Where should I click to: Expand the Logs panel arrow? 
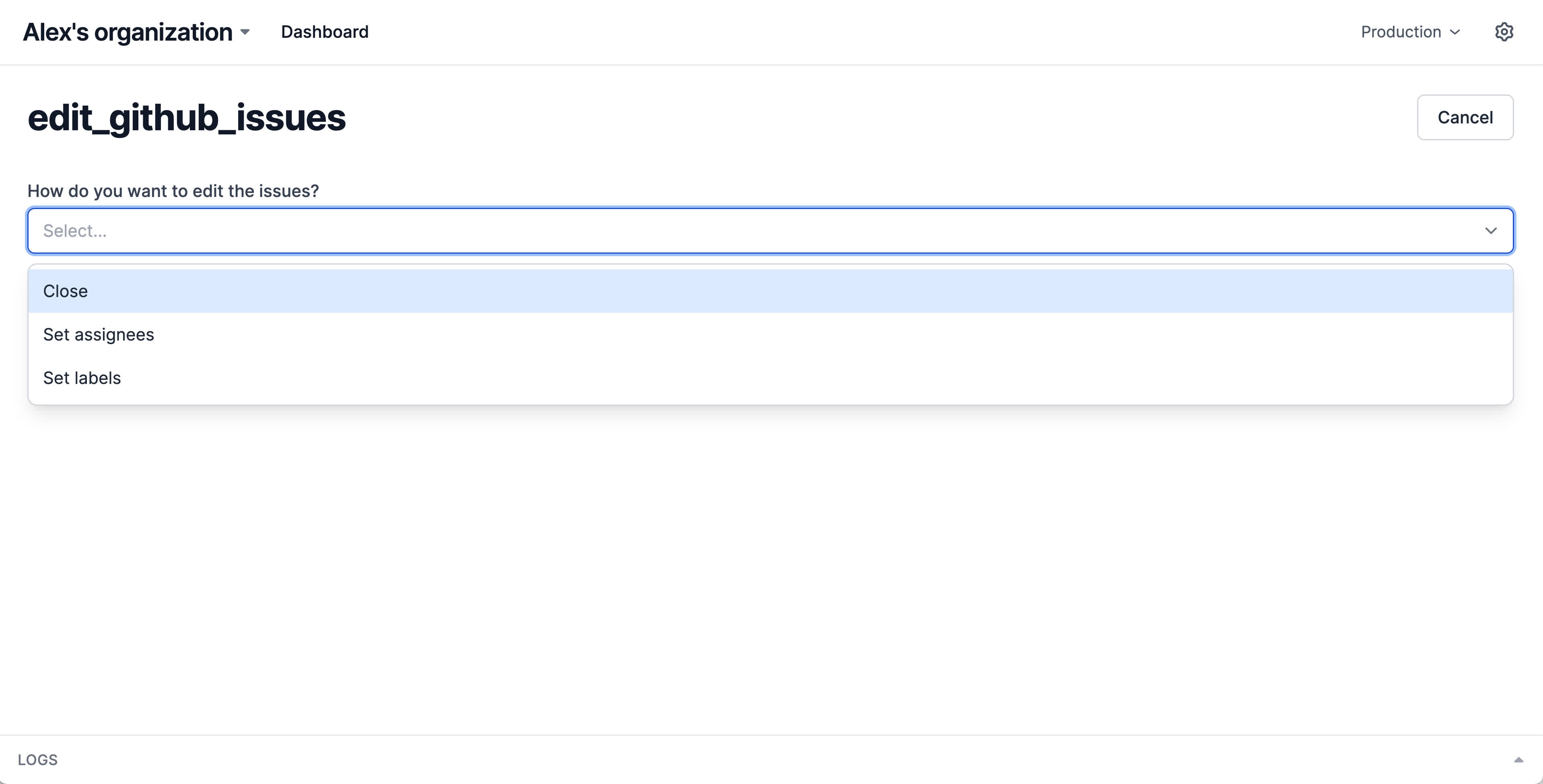pos(1518,759)
